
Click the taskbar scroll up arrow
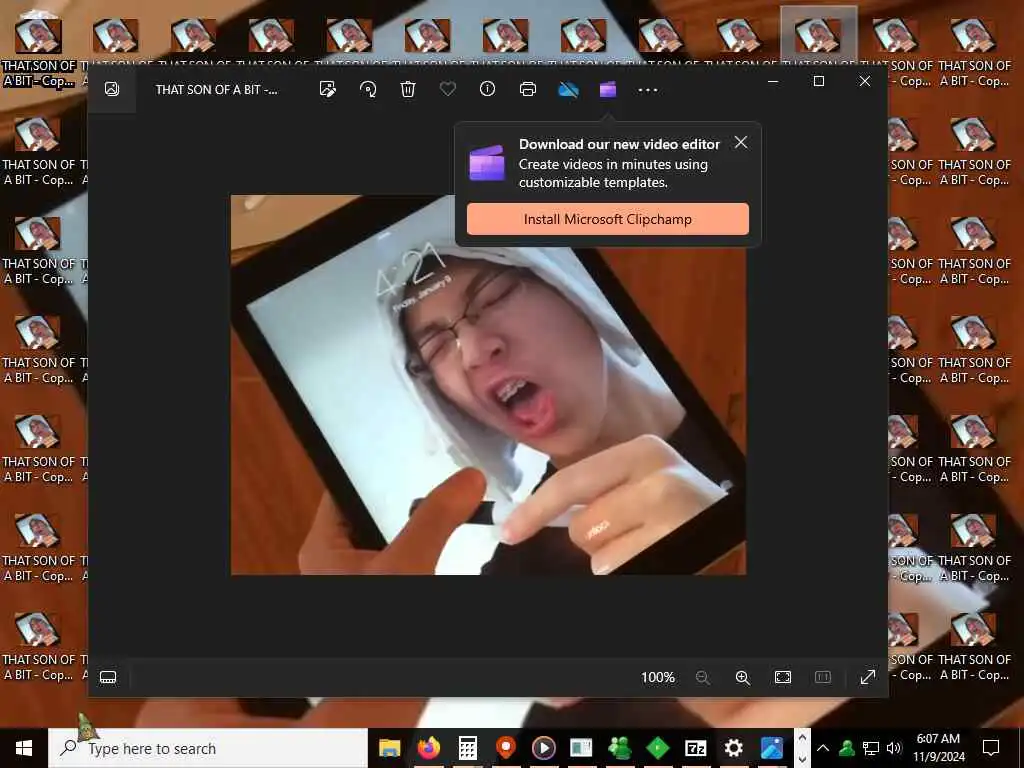point(803,737)
